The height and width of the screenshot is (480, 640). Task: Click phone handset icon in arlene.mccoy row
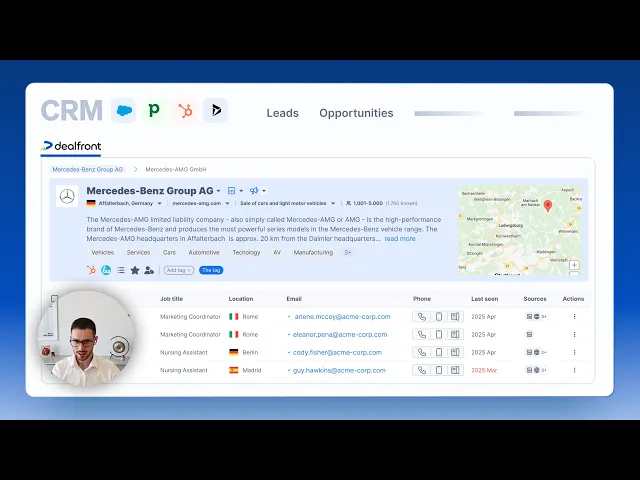click(422, 317)
